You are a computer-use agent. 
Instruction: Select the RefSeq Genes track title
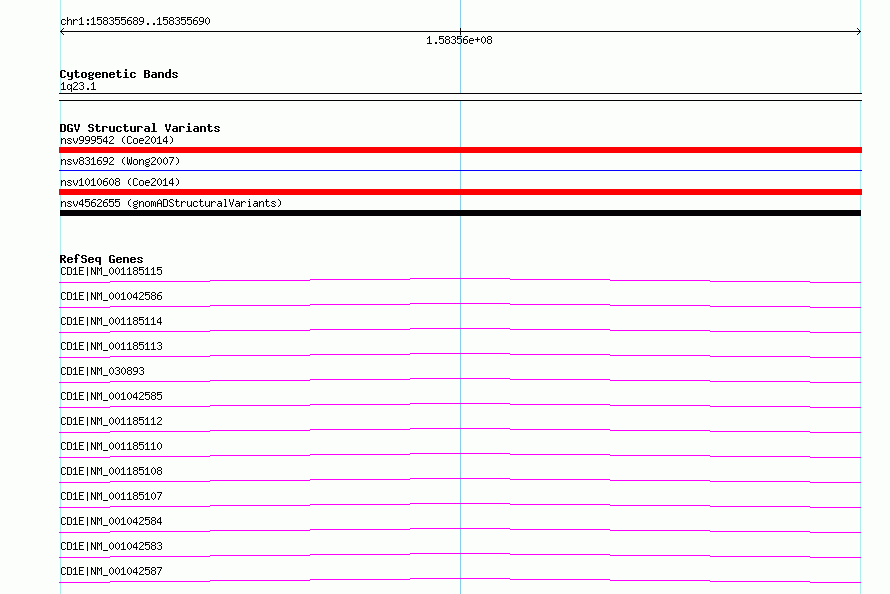point(101,259)
